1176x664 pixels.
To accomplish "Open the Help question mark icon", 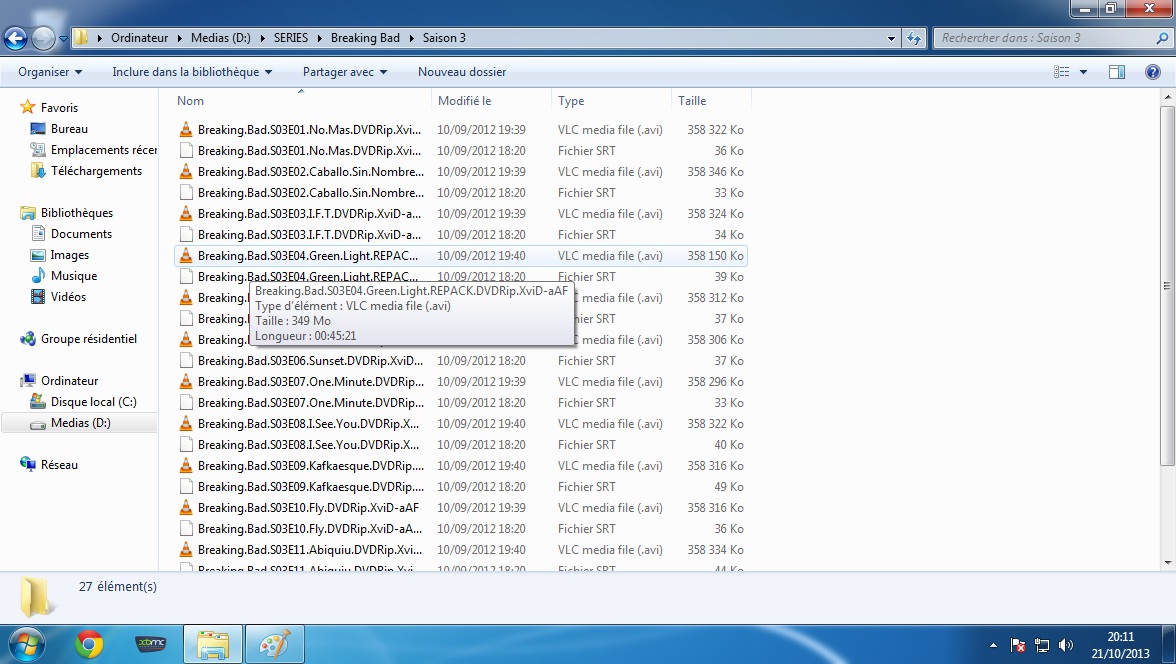I will [1153, 72].
